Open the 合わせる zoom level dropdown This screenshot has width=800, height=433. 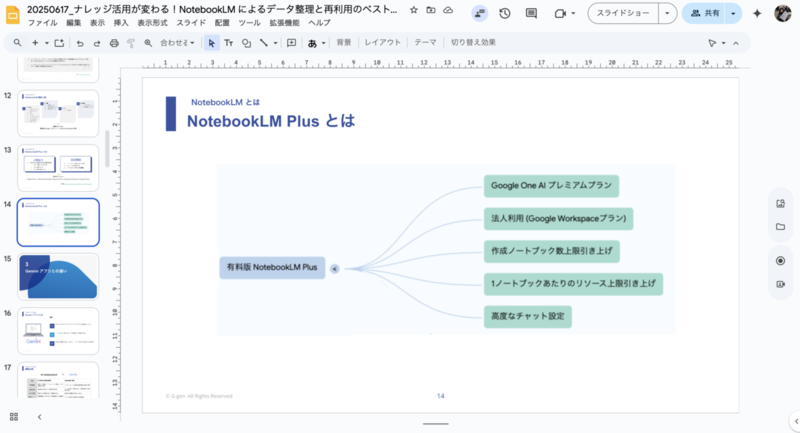tap(177, 43)
